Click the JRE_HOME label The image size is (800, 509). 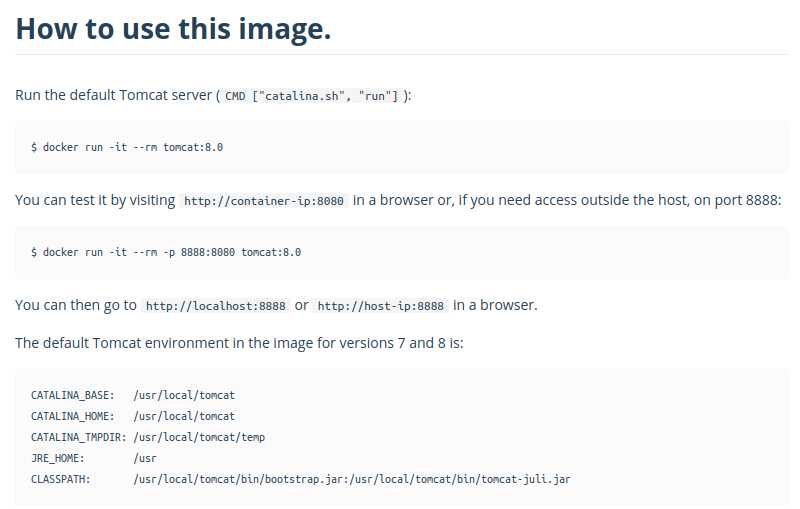58,458
